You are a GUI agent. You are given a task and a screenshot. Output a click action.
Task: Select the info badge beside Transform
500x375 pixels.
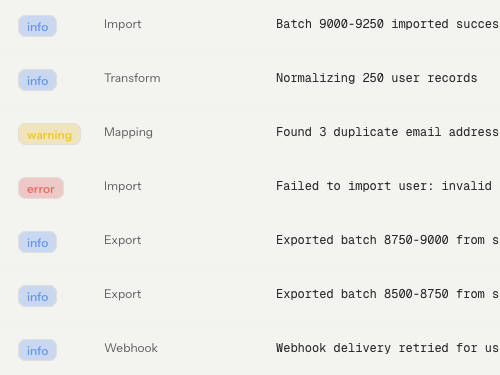pyautogui.click(x=37, y=80)
